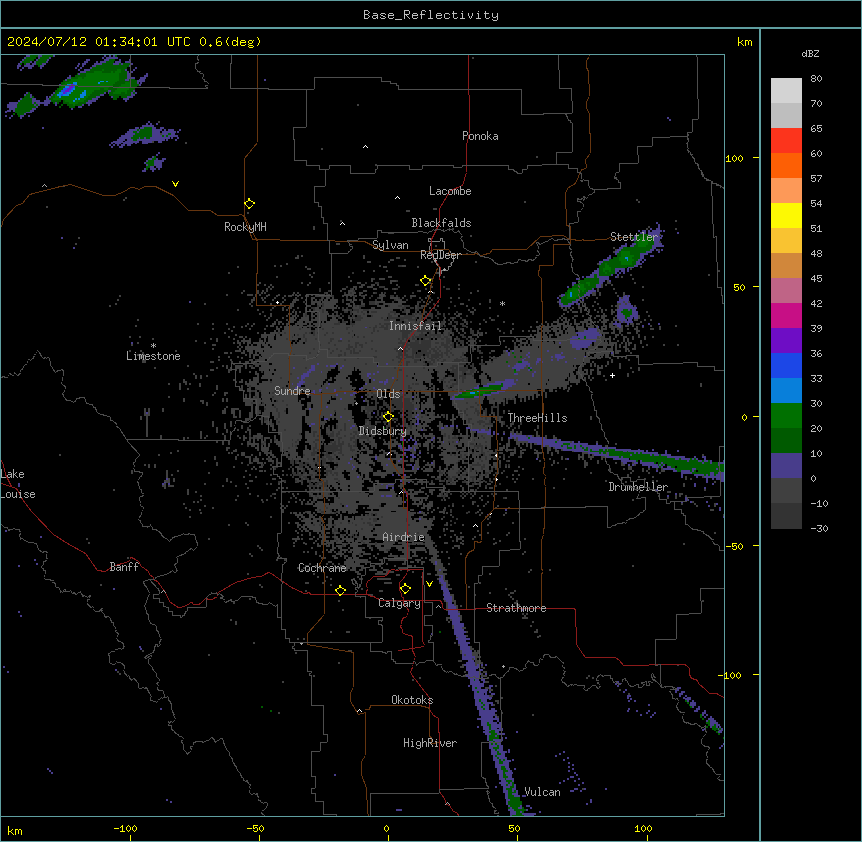
Task: Pick the bright green 30–20 dBZ legend swatch
Action: [x=786, y=416]
